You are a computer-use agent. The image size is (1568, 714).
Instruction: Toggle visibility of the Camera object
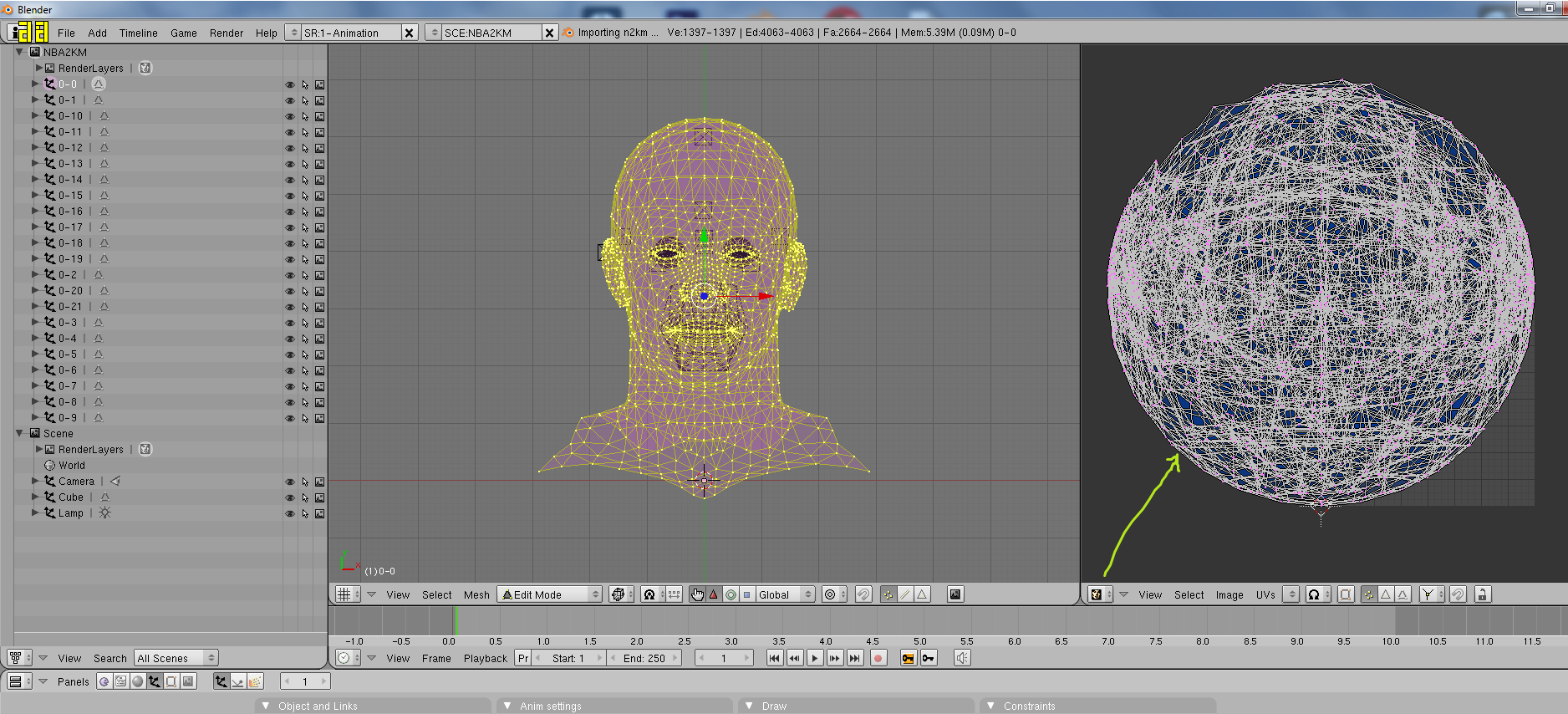click(x=290, y=482)
